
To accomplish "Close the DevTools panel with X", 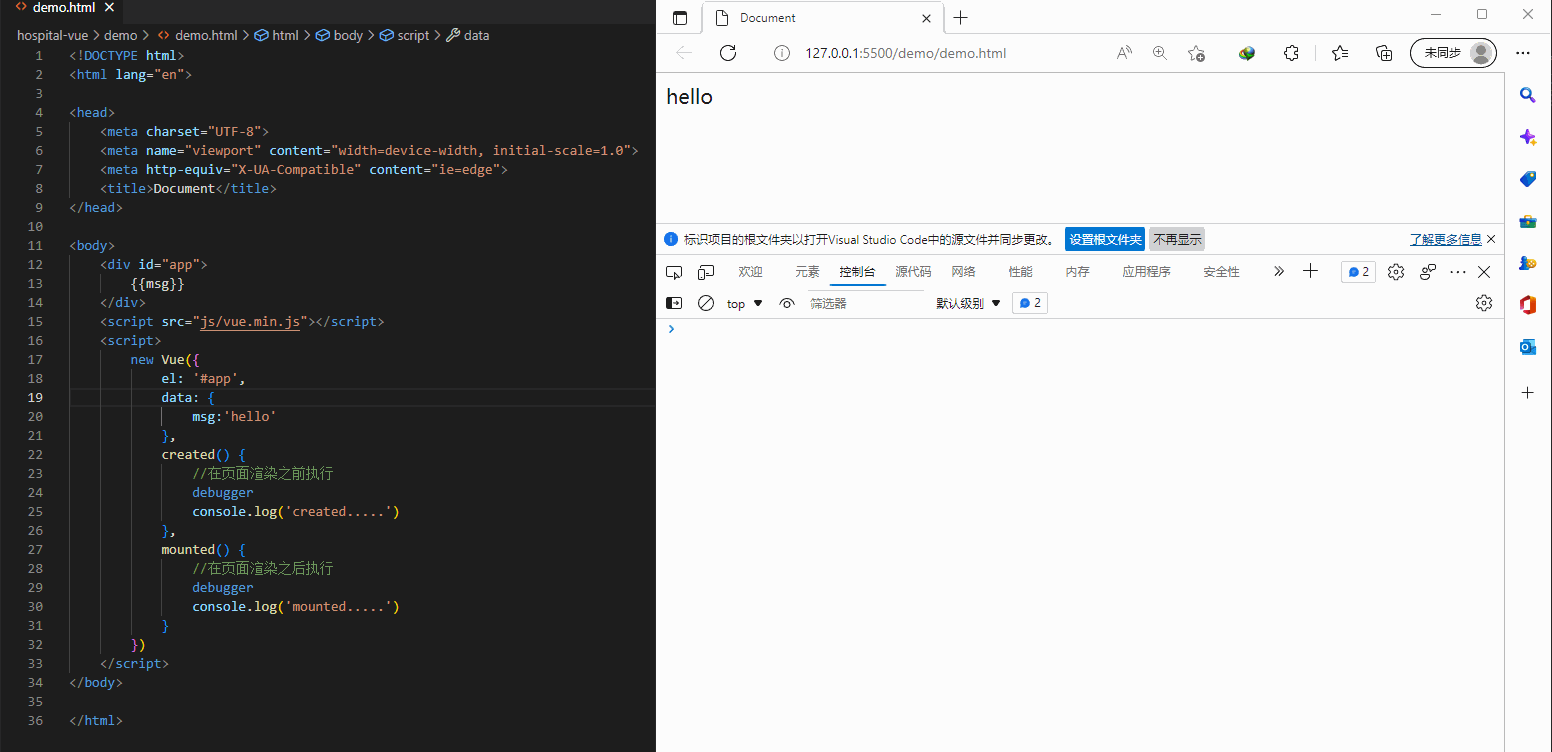I will [1484, 272].
